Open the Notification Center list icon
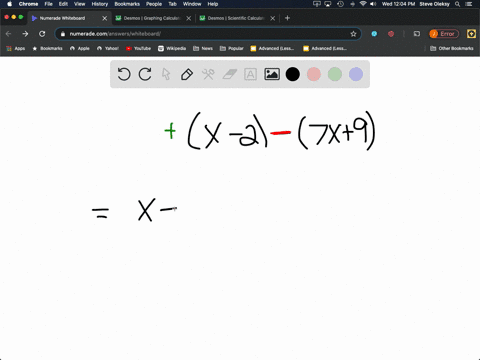The width and height of the screenshot is (480, 360). tap(469, 4)
